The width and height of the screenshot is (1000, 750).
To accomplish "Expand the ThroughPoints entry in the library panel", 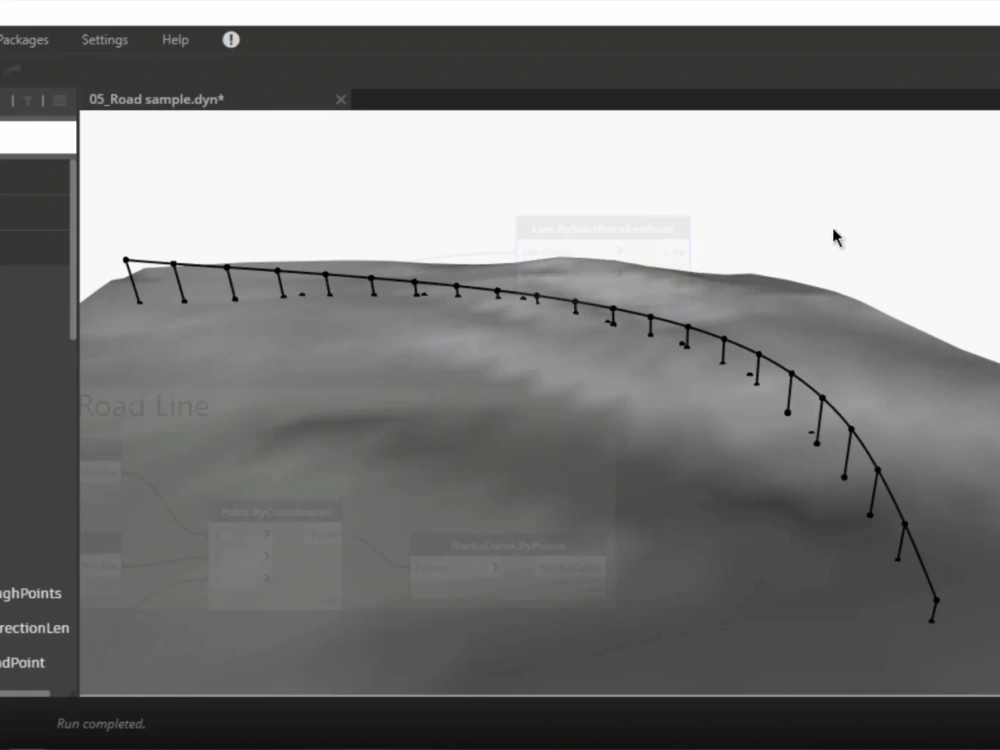I will pos(30,593).
